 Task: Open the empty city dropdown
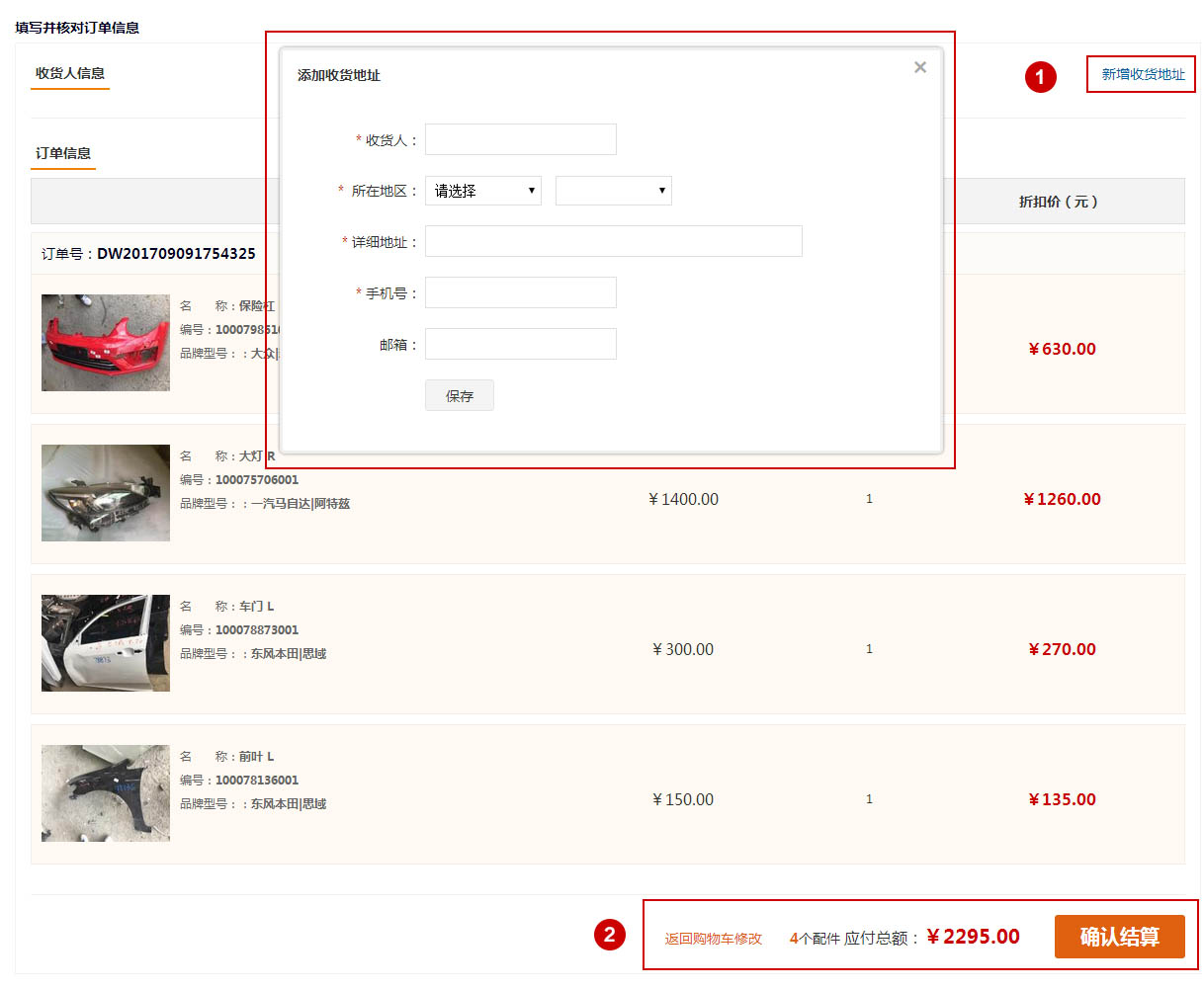pyautogui.click(x=613, y=191)
